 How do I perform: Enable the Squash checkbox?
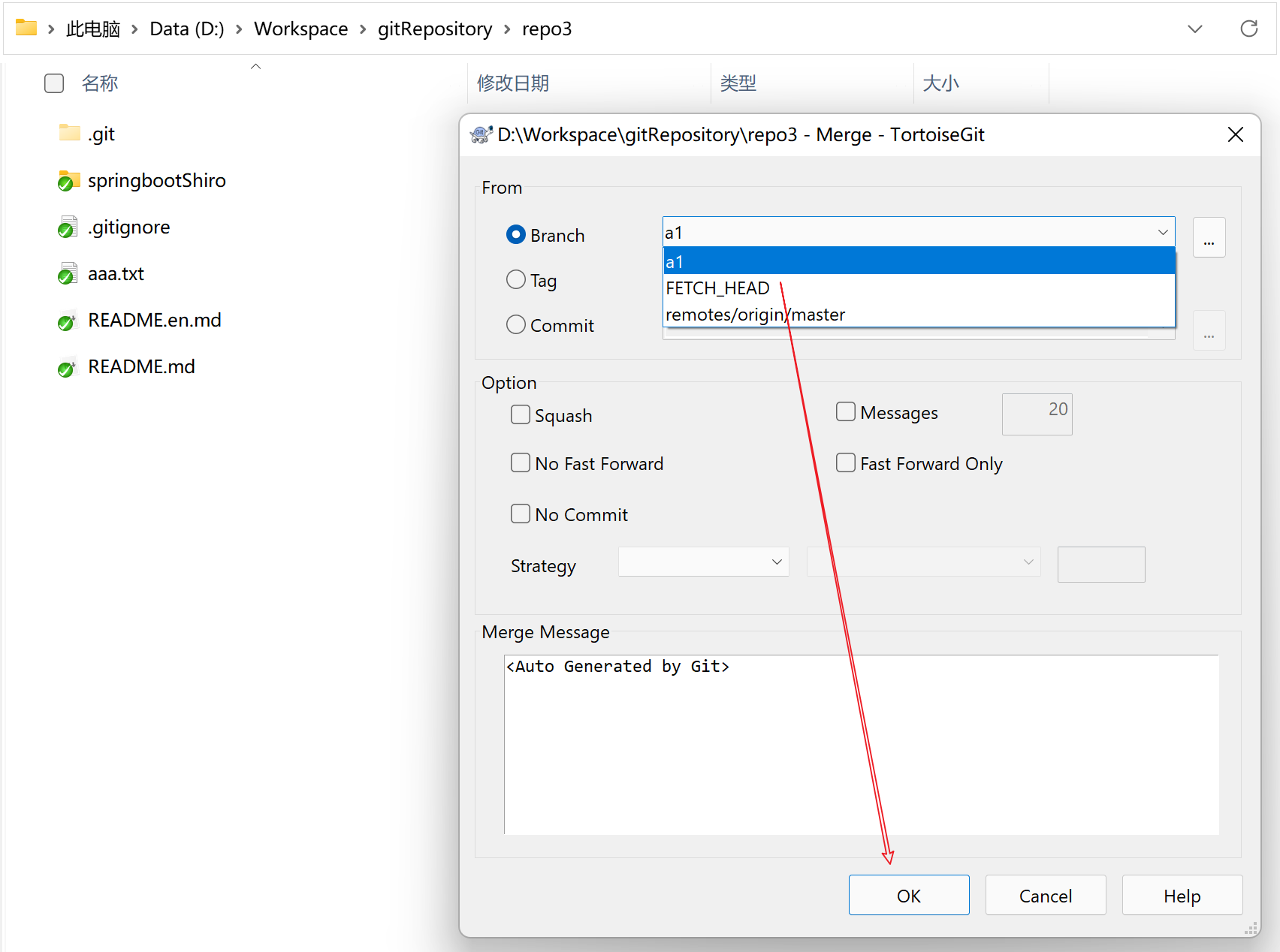coord(521,415)
